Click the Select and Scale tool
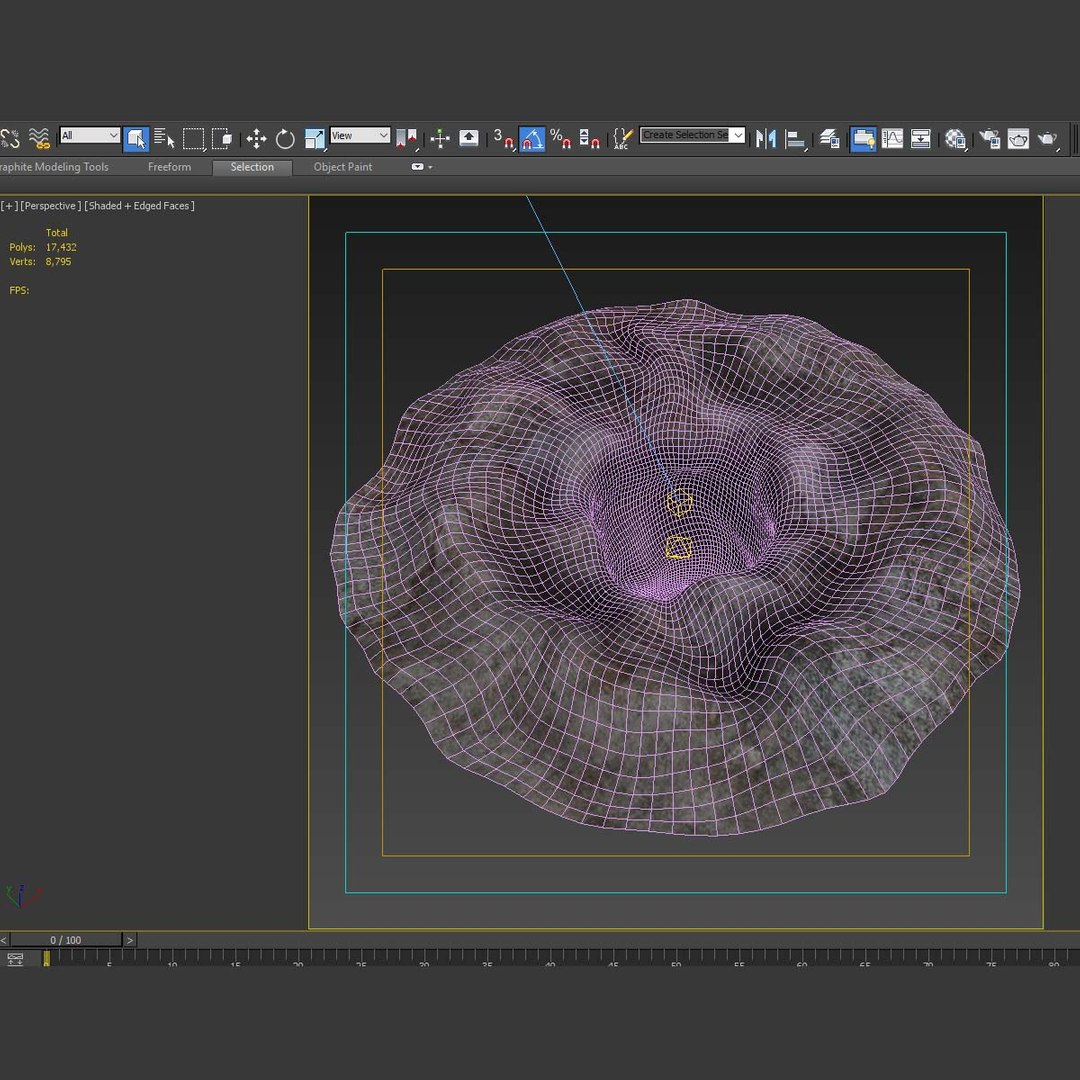 pyautogui.click(x=314, y=138)
